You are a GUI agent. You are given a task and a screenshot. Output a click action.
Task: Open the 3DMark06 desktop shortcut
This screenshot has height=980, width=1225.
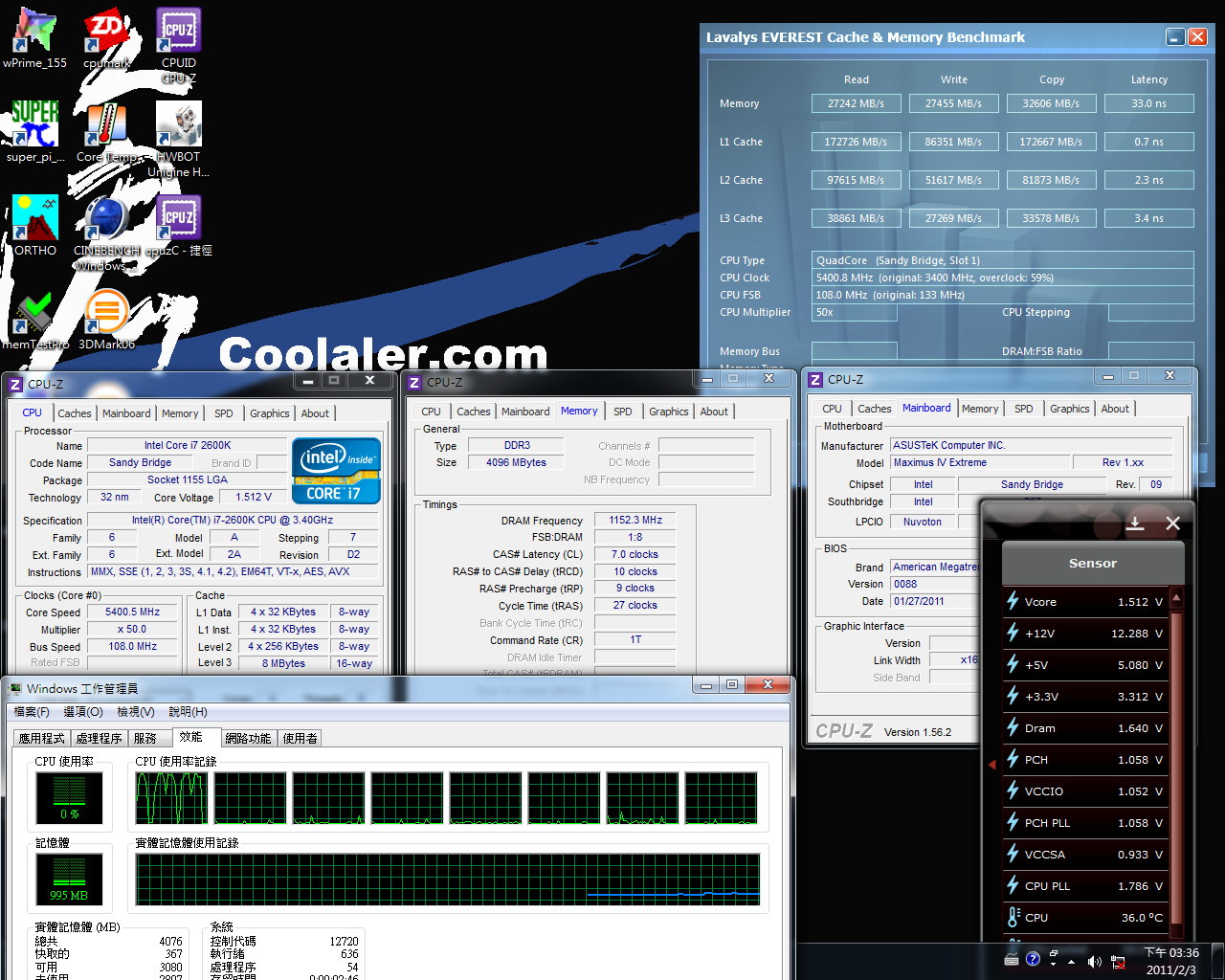click(x=106, y=320)
